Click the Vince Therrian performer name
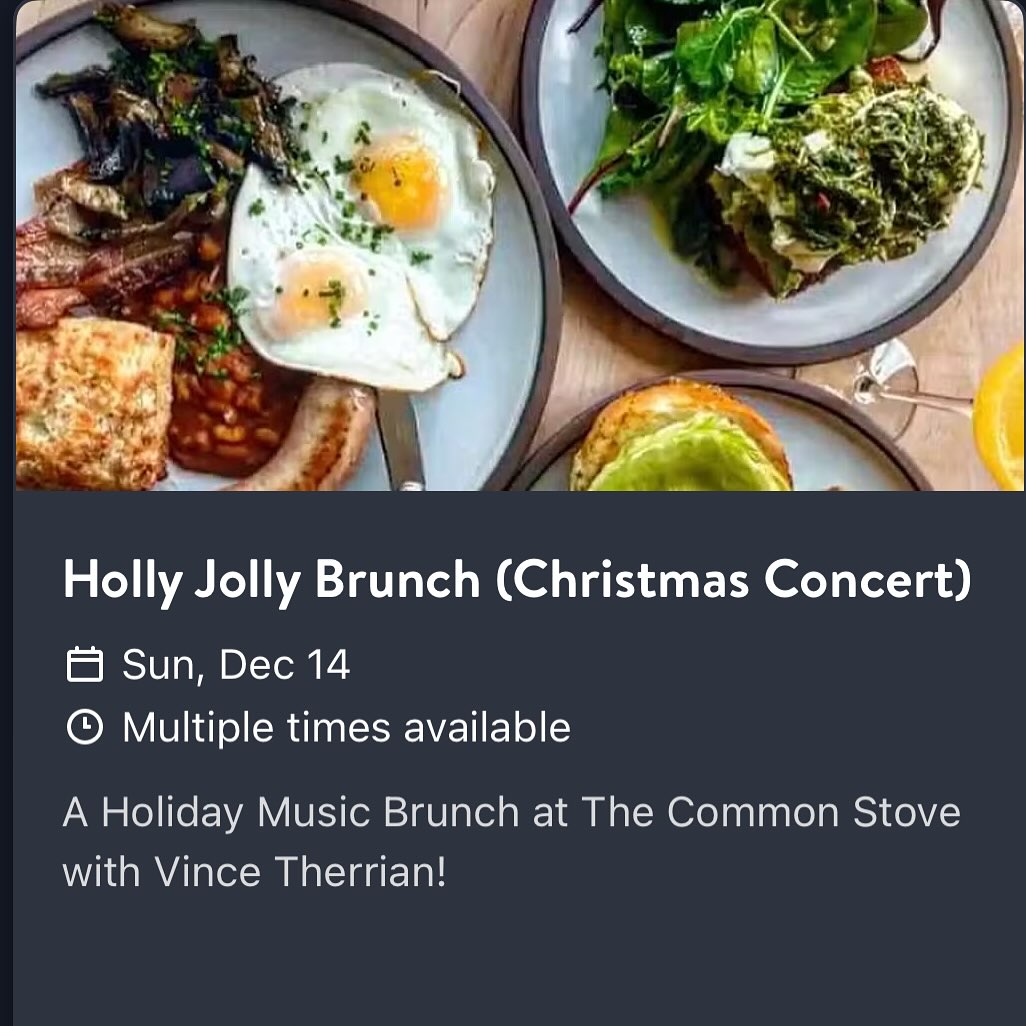The height and width of the screenshot is (1026, 1026). point(300,872)
